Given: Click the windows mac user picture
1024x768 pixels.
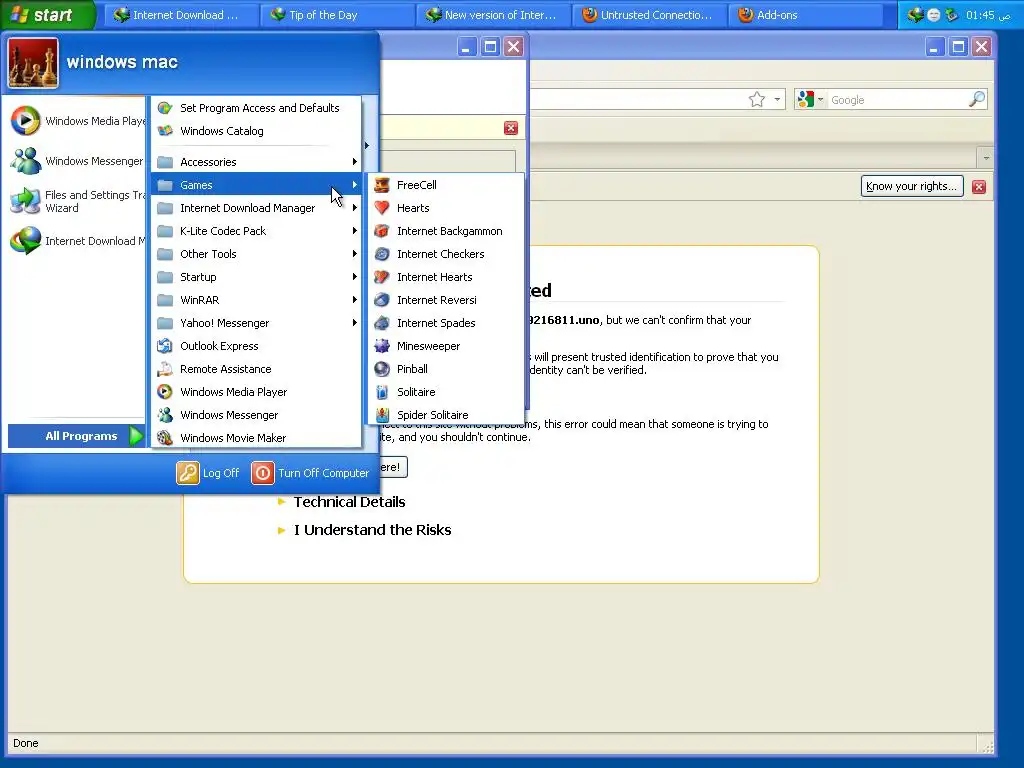Looking at the screenshot, I should [x=33, y=63].
